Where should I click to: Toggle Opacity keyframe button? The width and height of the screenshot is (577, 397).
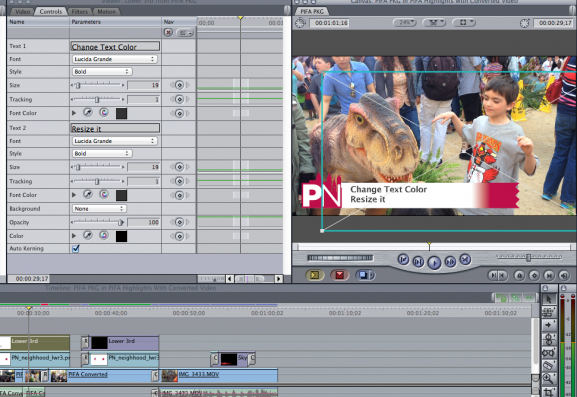179,222
